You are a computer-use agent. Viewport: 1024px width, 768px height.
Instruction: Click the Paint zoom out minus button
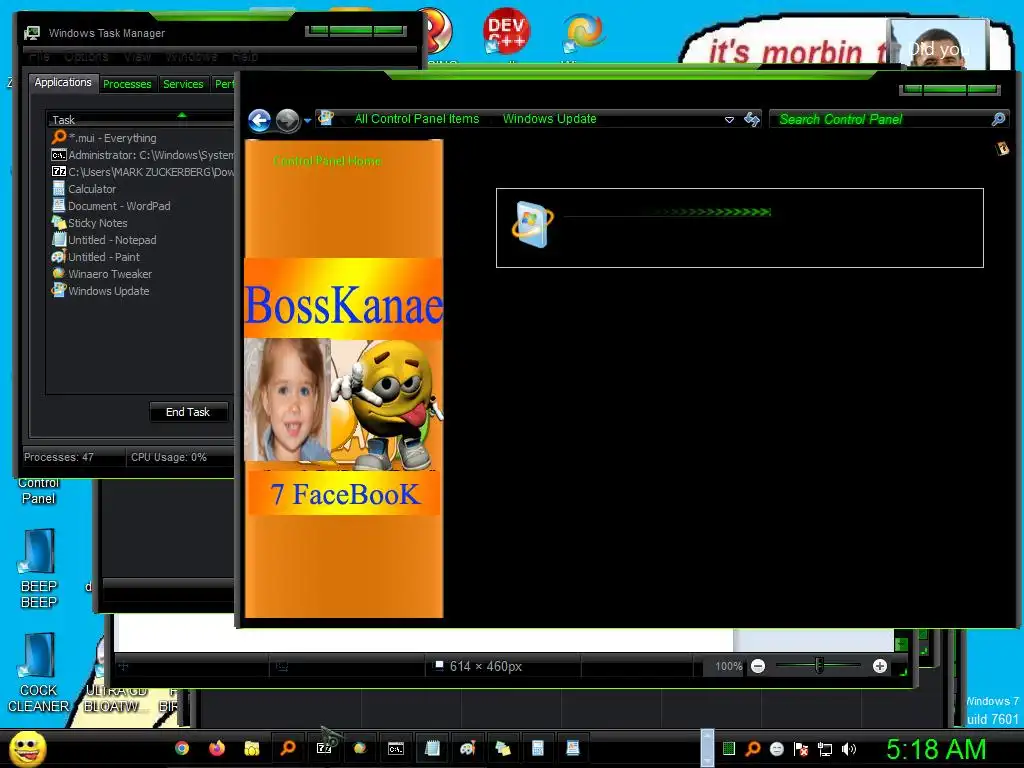[x=758, y=666]
